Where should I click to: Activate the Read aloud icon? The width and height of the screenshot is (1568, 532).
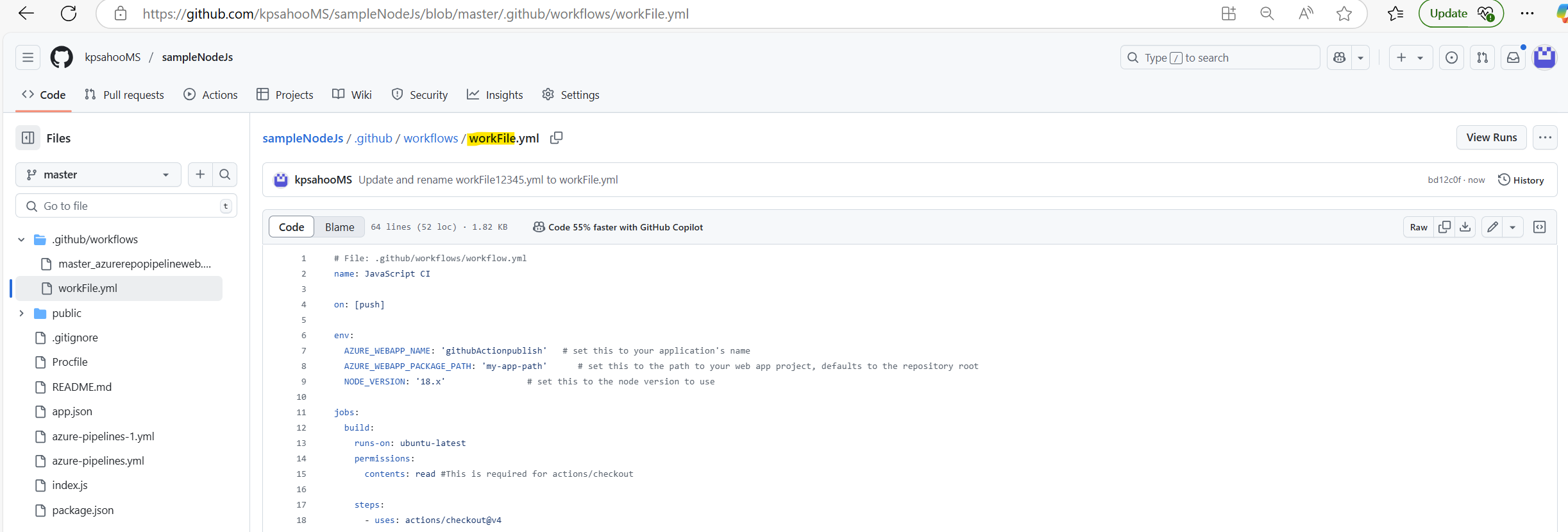tap(1306, 13)
